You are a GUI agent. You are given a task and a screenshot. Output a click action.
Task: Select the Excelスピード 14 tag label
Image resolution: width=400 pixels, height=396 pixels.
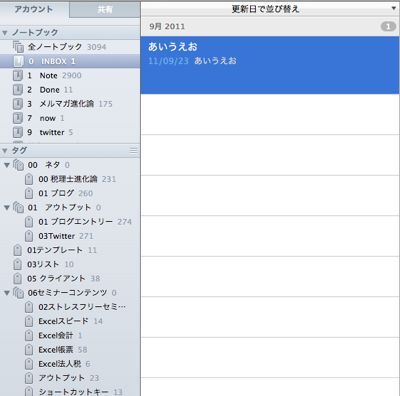[71, 321]
